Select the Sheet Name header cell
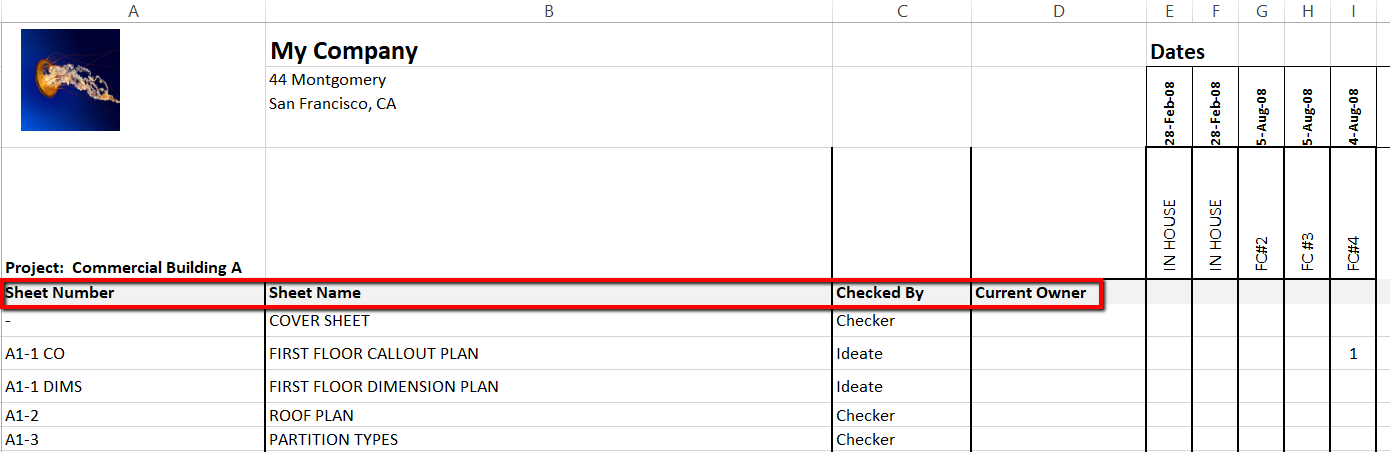The image size is (1390, 452). coord(315,293)
